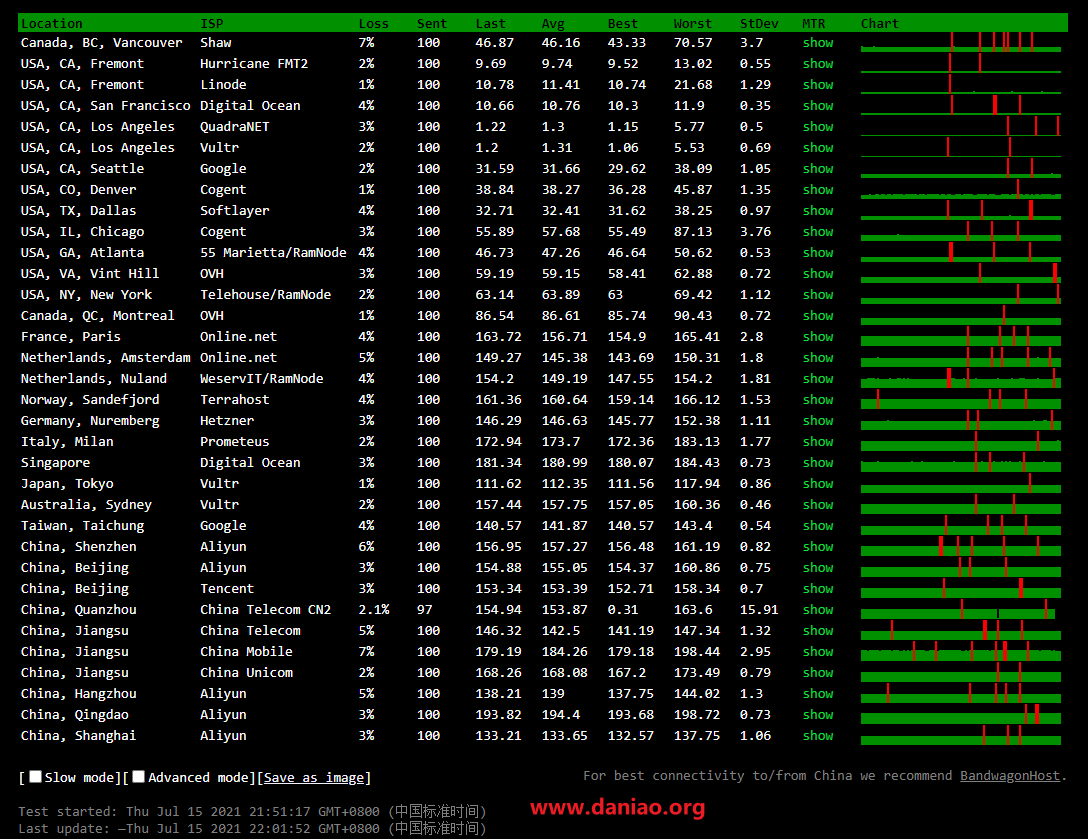Show MTR for the China Mobile Jiangsu row
The width and height of the screenshot is (1088, 839).
coord(817,651)
